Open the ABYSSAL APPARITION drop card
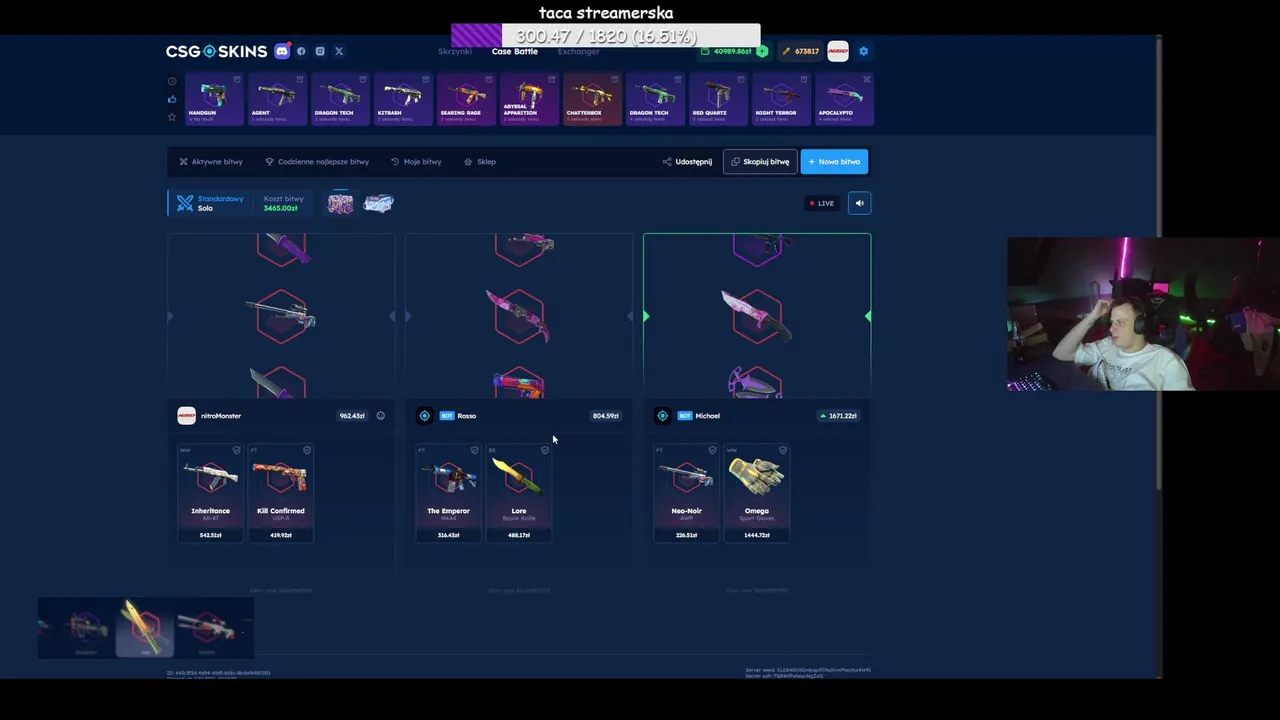 pyautogui.click(x=529, y=99)
